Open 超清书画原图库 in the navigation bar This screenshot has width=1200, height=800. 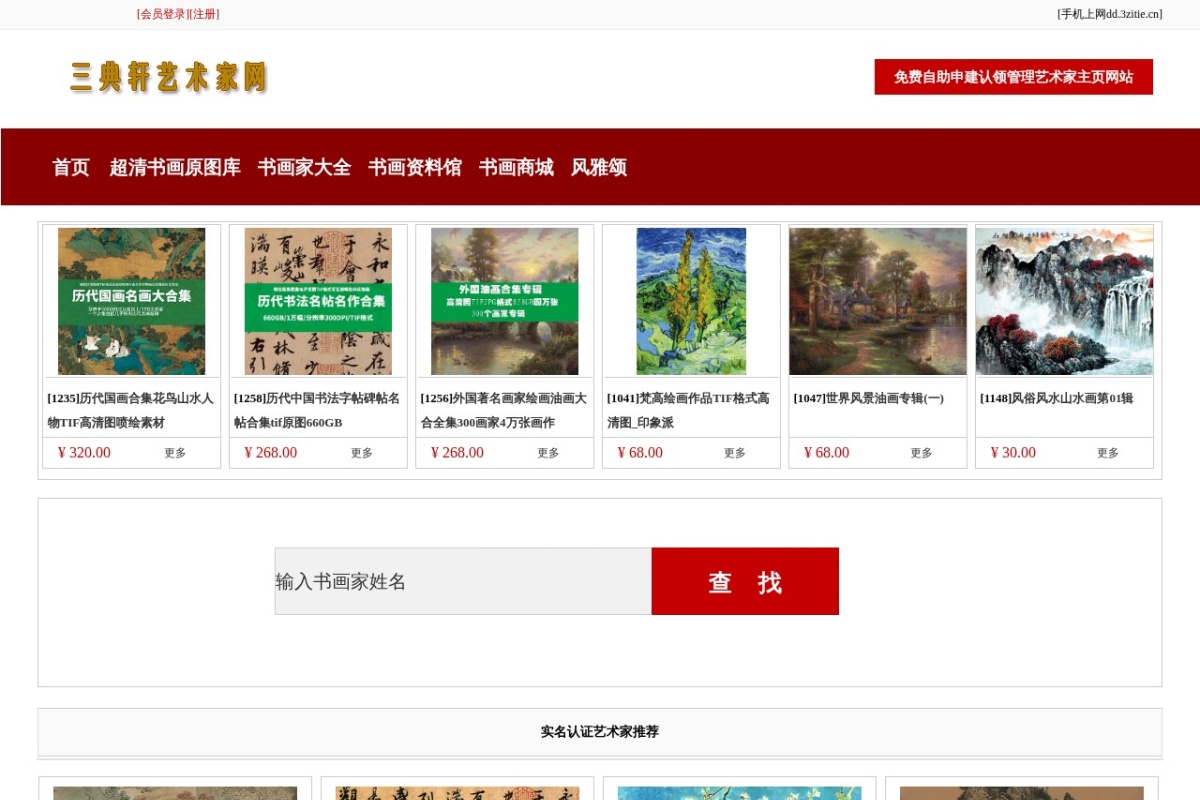tap(175, 167)
